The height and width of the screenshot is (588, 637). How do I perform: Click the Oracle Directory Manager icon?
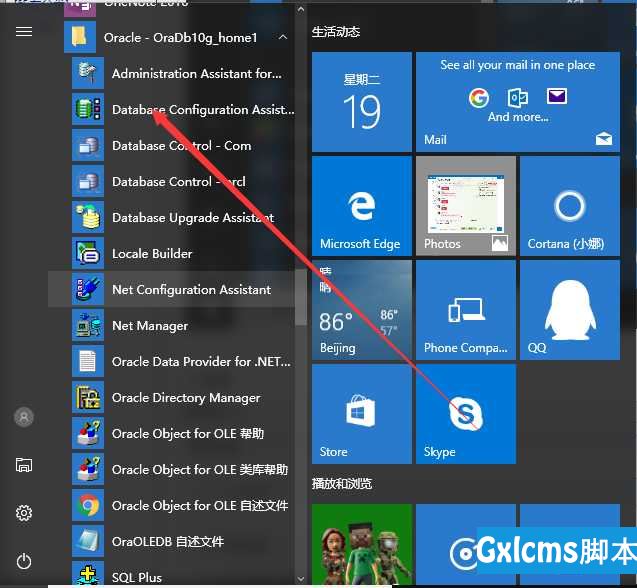point(88,397)
